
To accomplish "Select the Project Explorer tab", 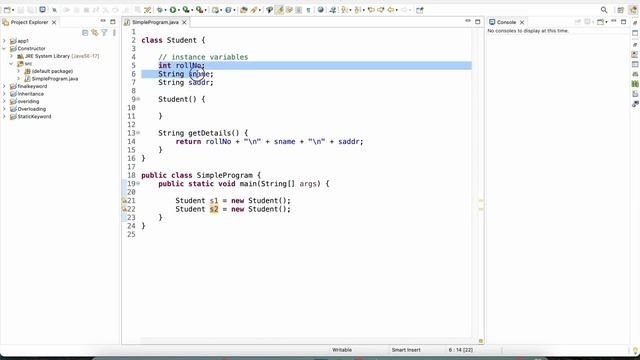I will tap(29, 22).
